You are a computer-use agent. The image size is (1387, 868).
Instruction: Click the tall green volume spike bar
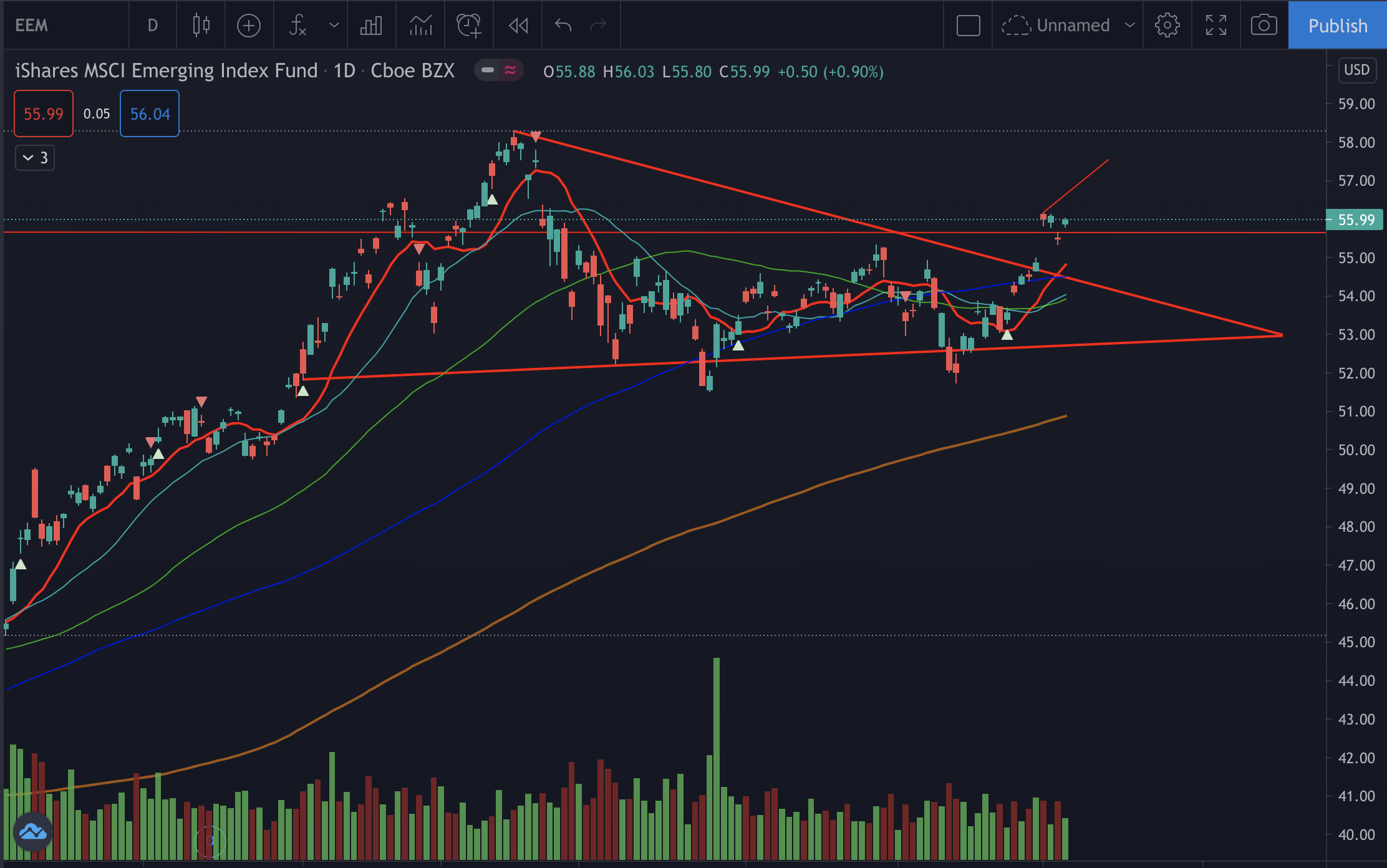coord(717,759)
